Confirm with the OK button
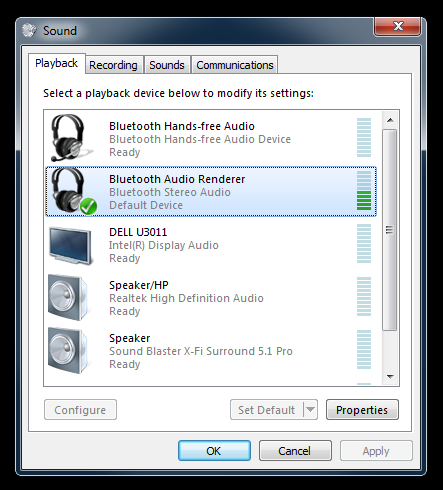The image size is (443, 490). [214, 451]
